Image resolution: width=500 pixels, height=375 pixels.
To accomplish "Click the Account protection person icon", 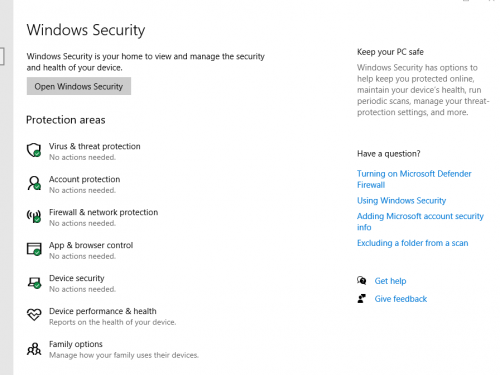I will click(x=34, y=183).
